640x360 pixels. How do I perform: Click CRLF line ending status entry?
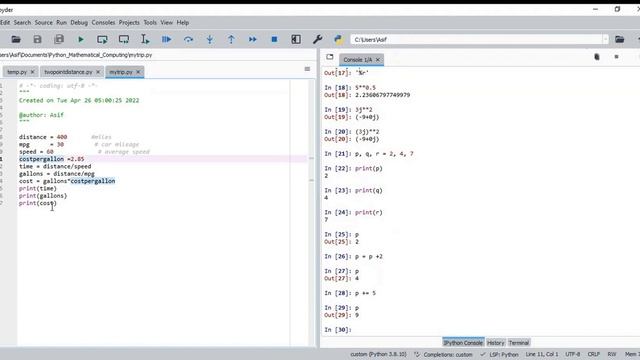593,354
